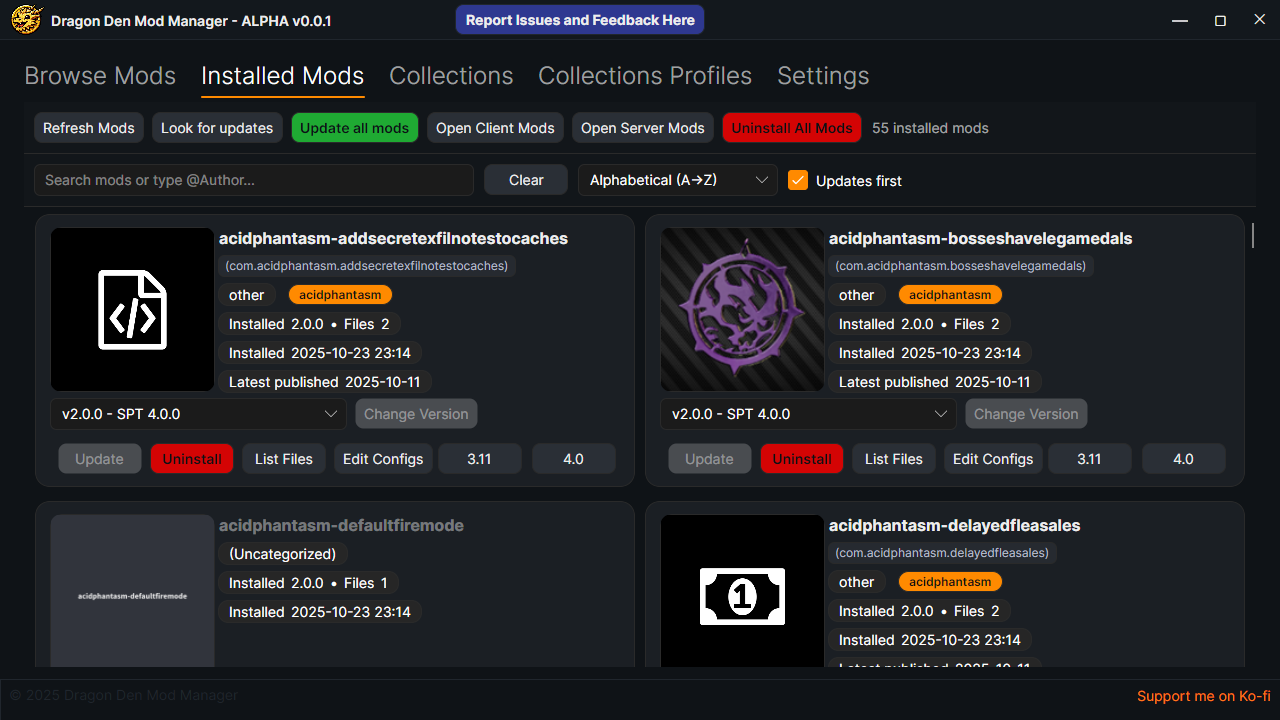Click the acidphantasm-addsecretexfilnotestocaches title

click(393, 239)
